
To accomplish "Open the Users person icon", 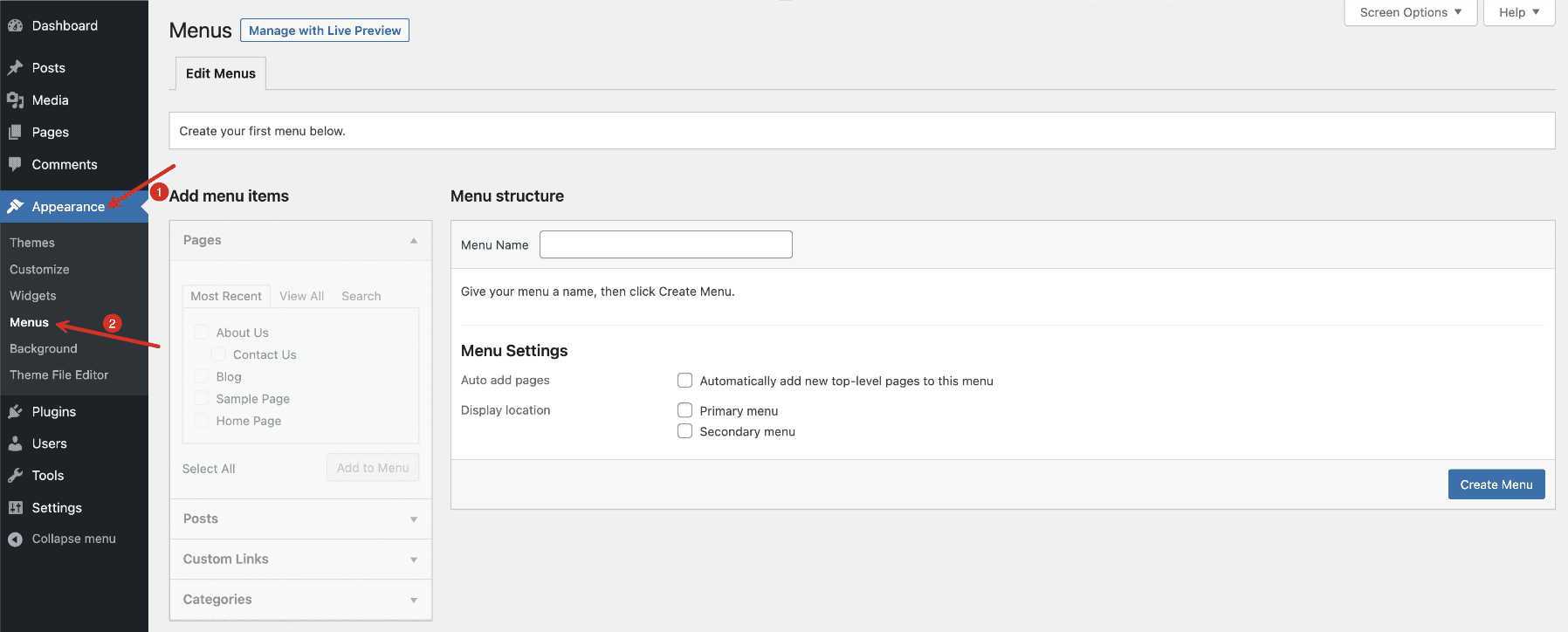I will [15, 443].
